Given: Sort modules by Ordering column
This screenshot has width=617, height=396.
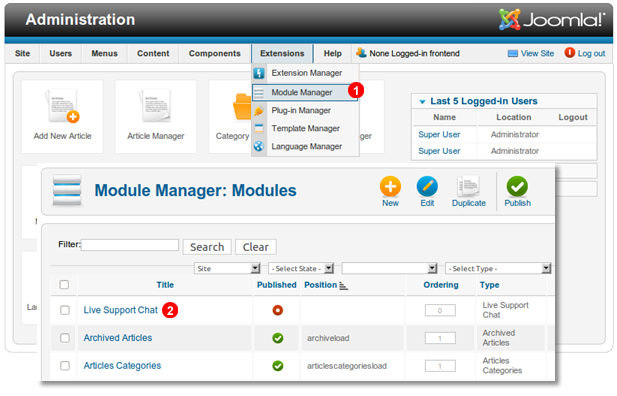Looking at the screenshot, I should pos(441,285).
